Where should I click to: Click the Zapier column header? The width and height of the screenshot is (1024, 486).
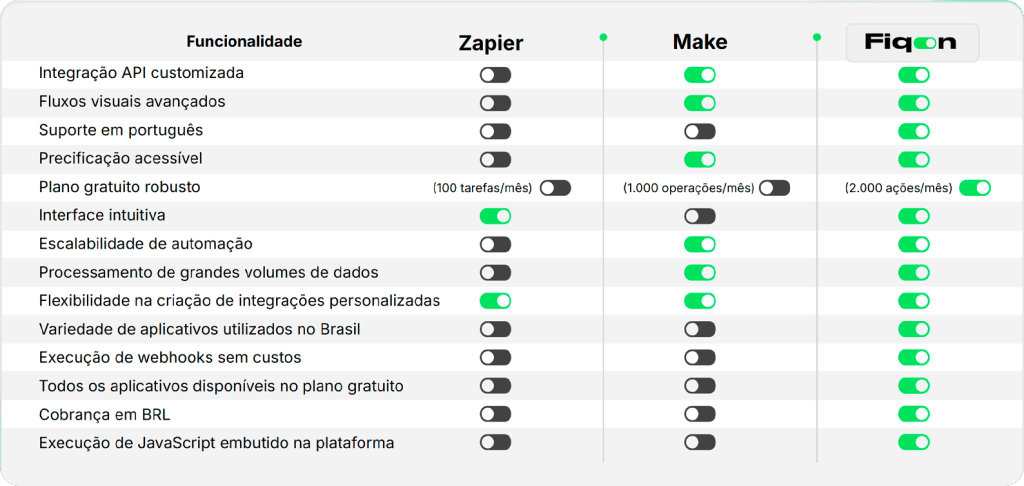click(x=490, y=43)
